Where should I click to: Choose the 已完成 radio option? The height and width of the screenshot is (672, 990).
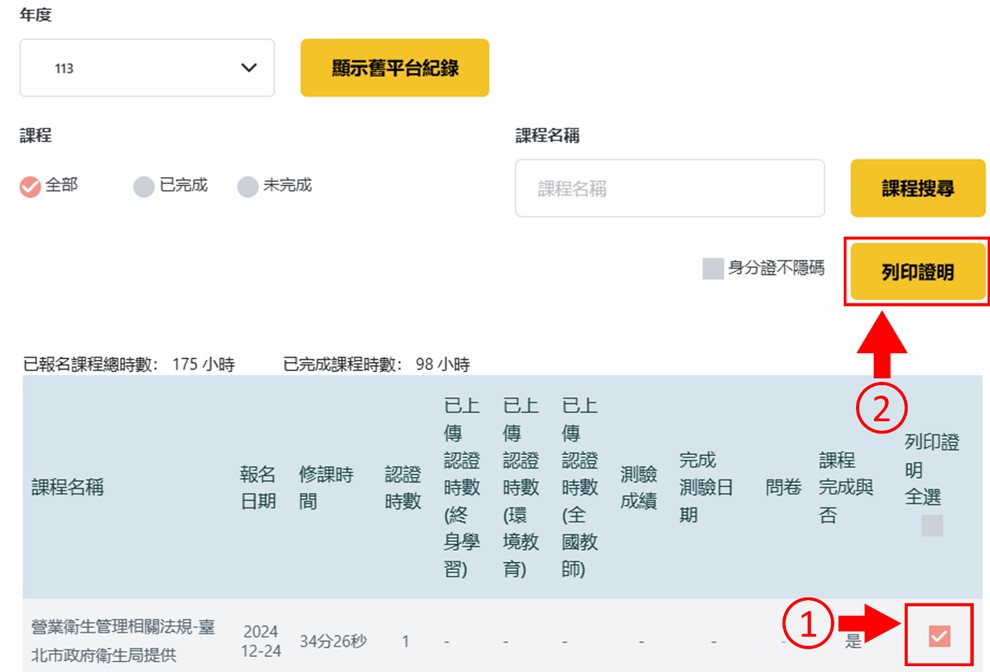tap(144, 186)
